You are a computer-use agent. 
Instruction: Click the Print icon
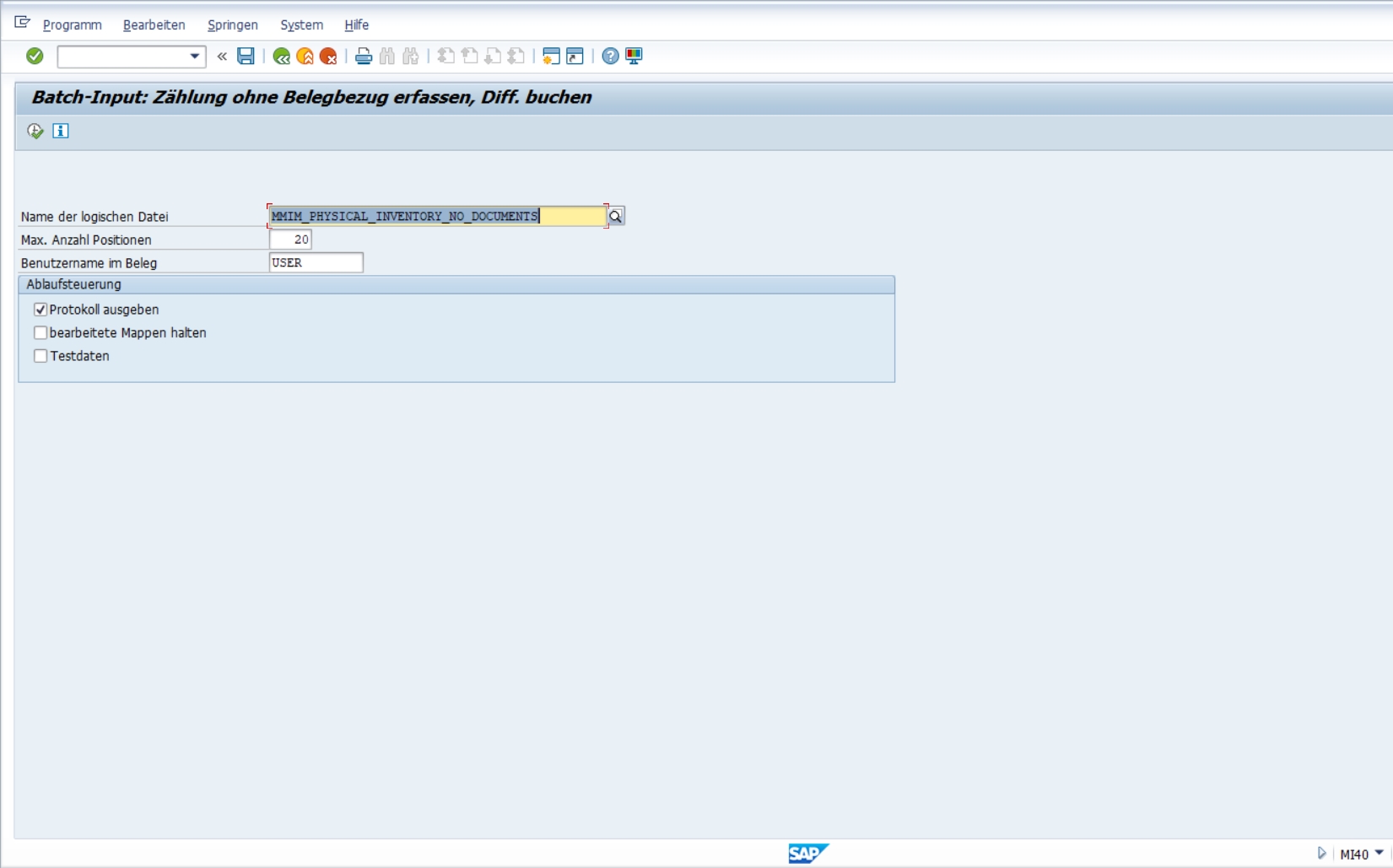tap(364, 57)
